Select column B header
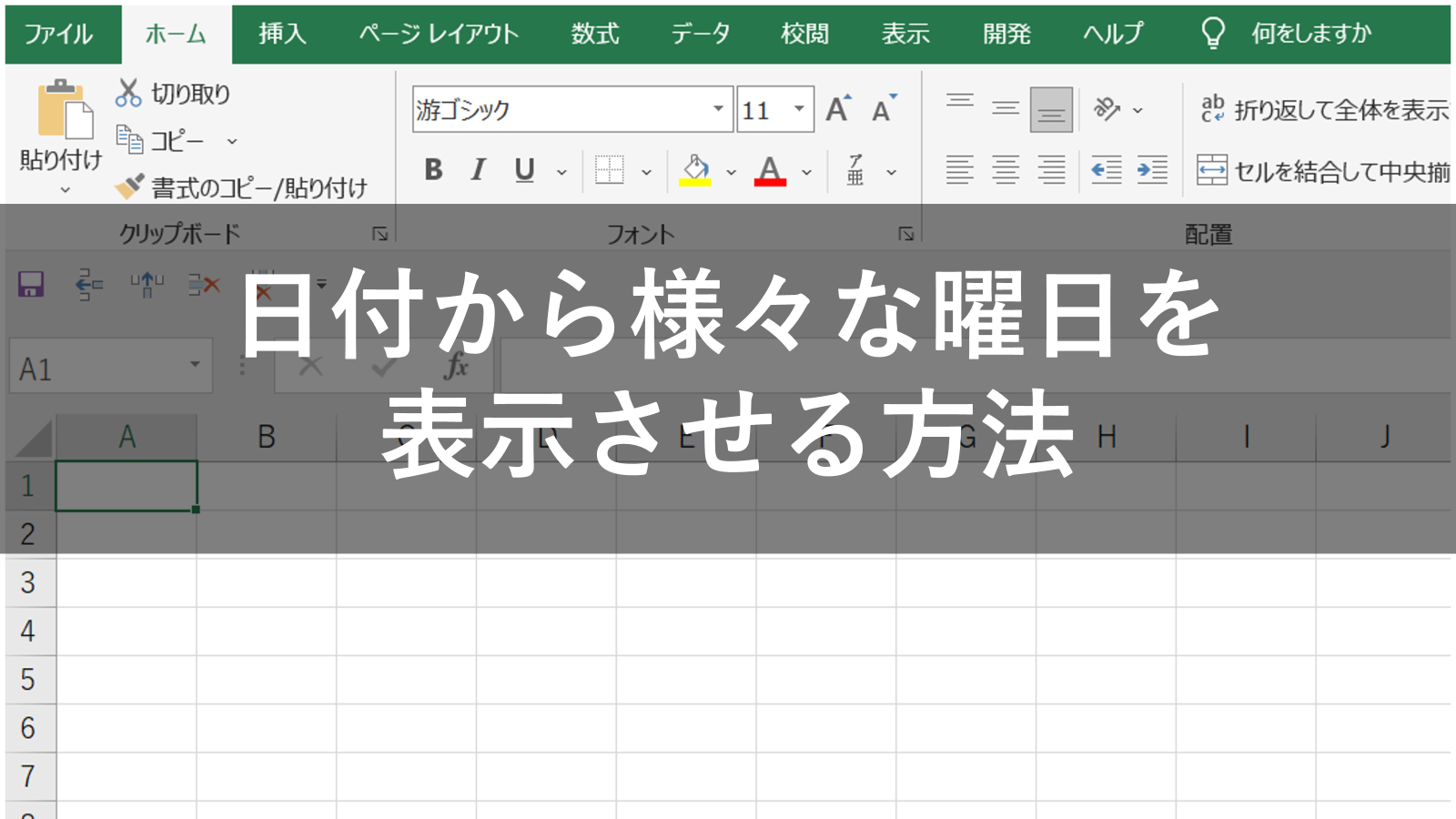This screenshot has height=819, width=1456. click(x=267, y=437)
